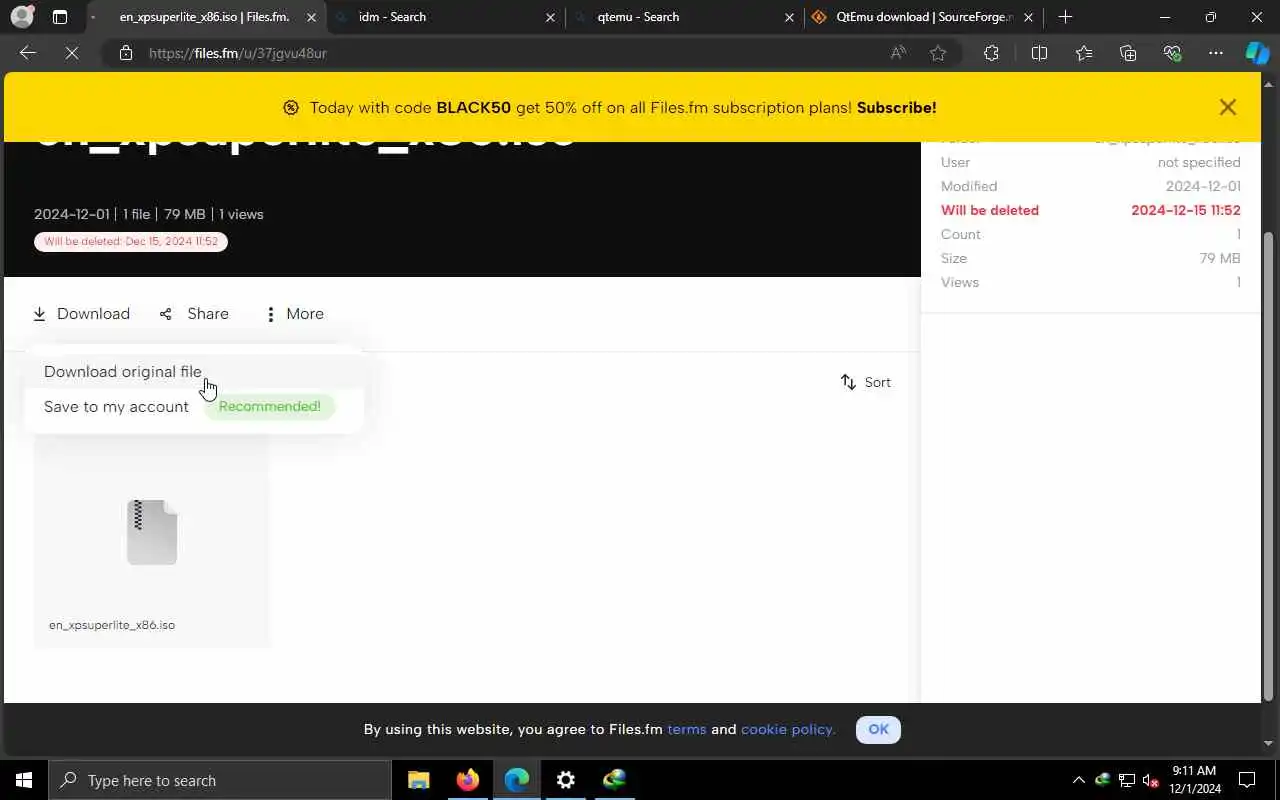Open Collections in toolbar
1280x800 pixels.
coord(1128,53)
